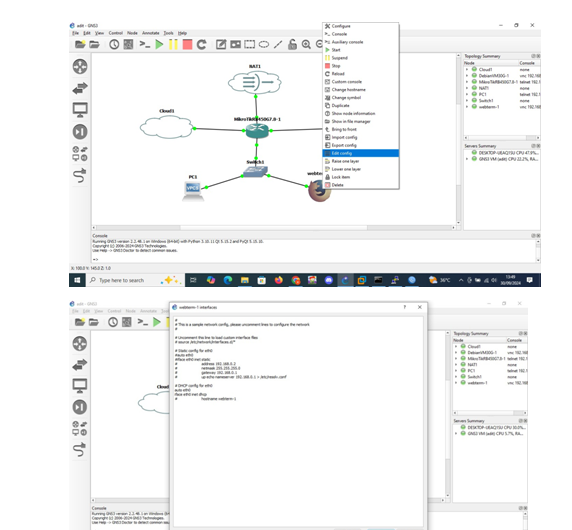
Task: Open Microsoft Edge from the taskbar
Action: pyautogui.click(x=228, y=280)
